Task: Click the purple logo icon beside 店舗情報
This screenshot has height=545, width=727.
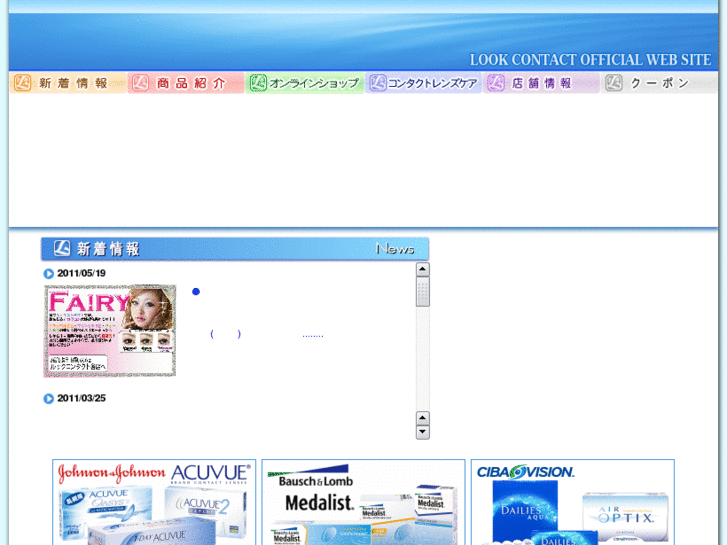Action: point(496,83)
